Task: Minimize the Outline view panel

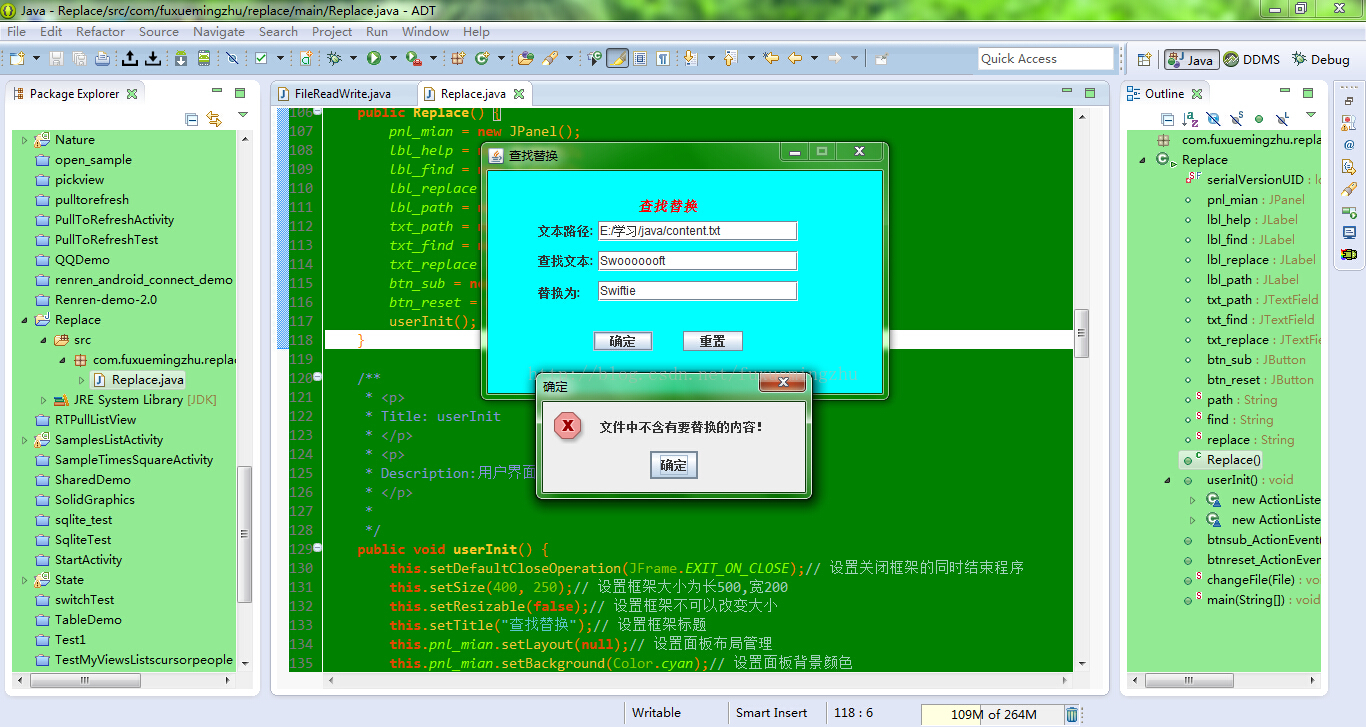Action: point(1285,91)
